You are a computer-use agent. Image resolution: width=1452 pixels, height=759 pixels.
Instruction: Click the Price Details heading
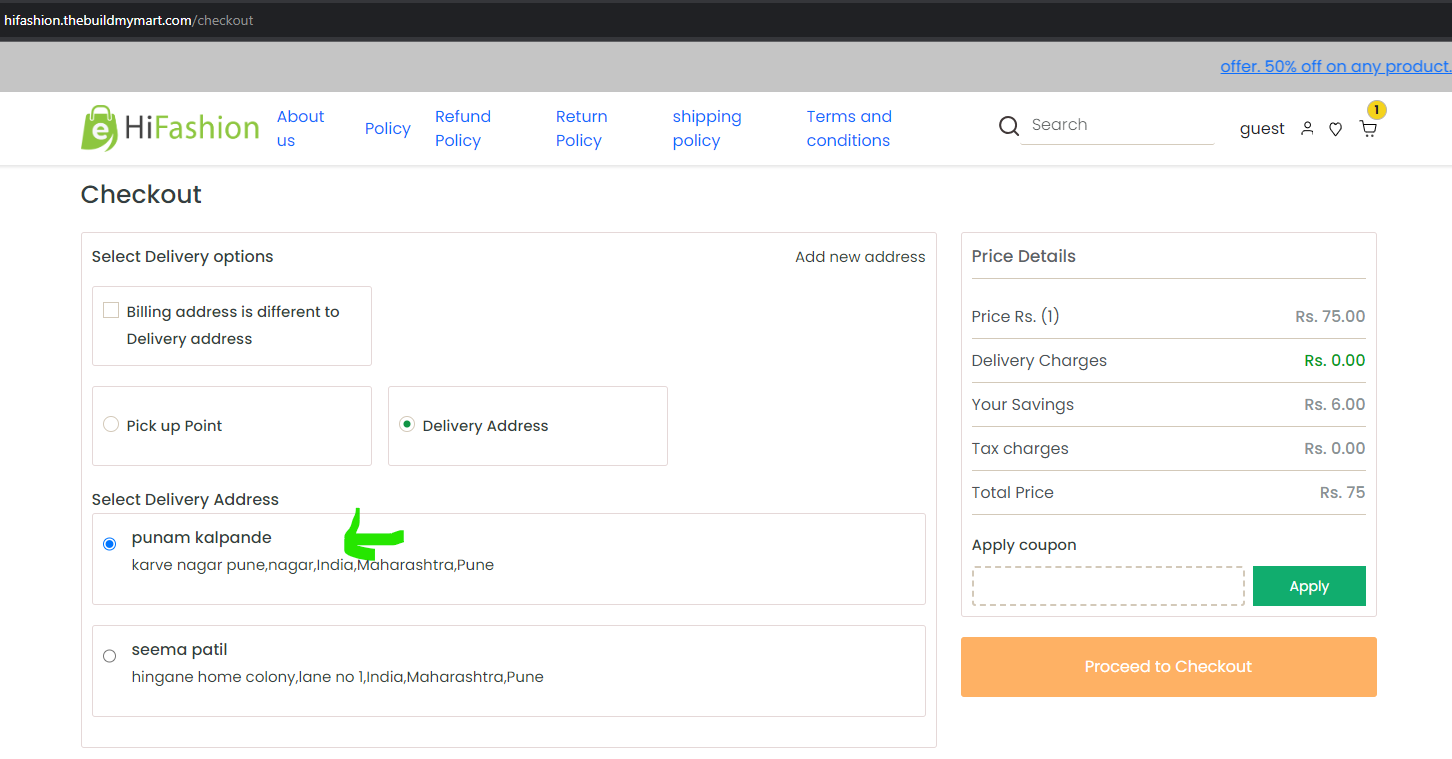coord(1024,256)
